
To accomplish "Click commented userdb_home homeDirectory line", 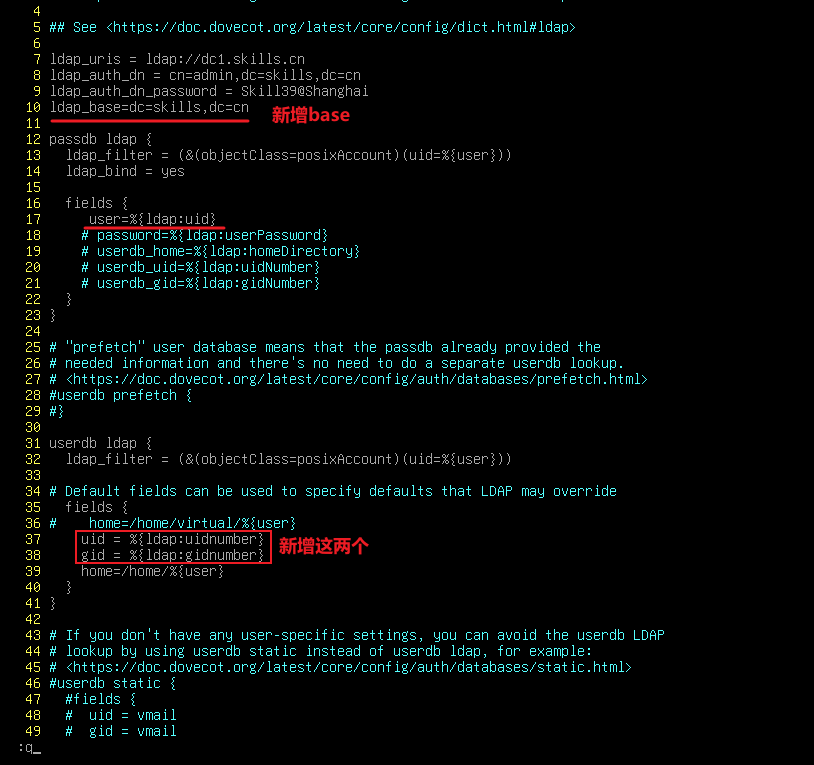I will [x=221, y=251].
